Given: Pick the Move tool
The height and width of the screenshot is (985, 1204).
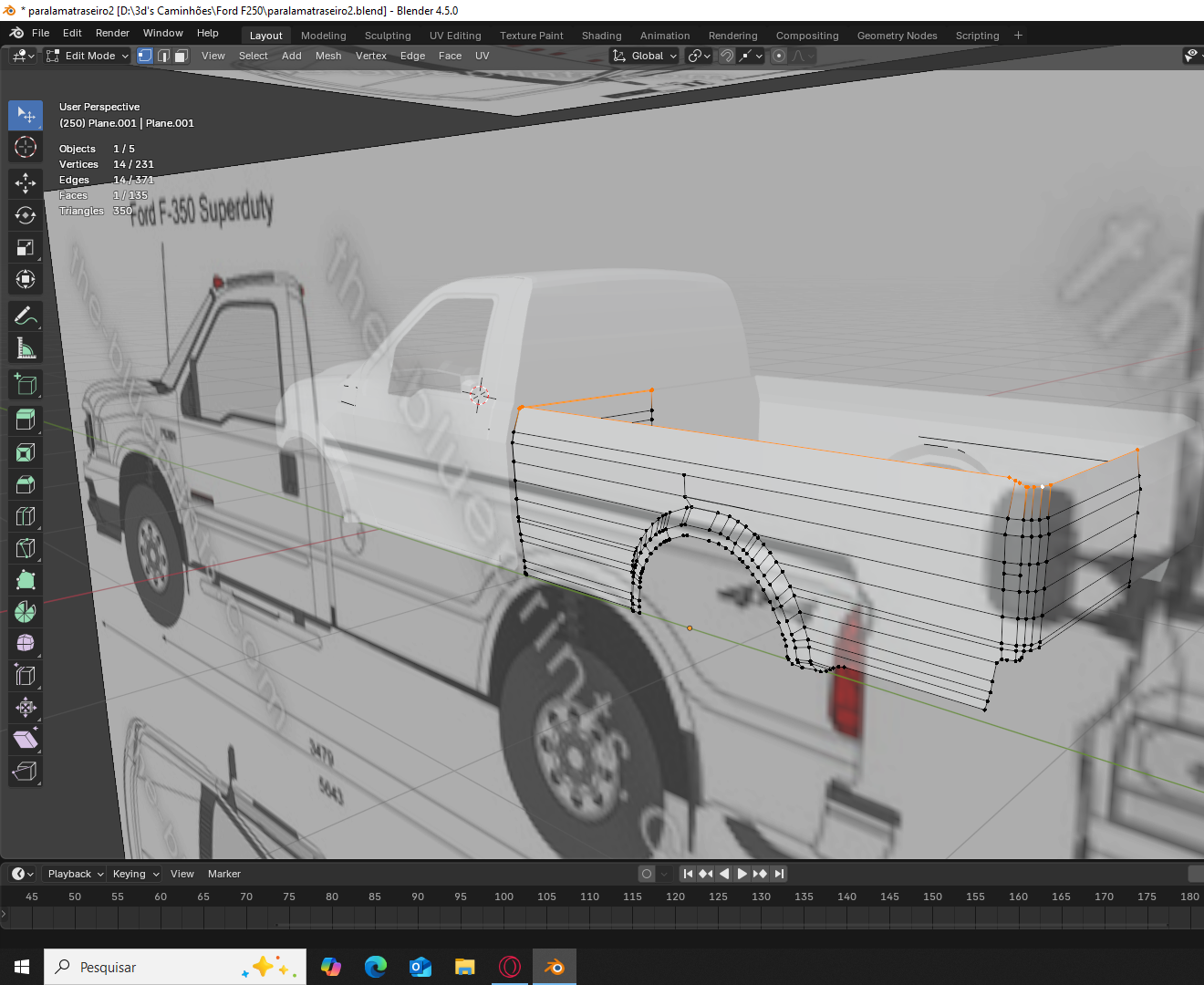Looking at the screenshot, I should [x=26, y=183].
